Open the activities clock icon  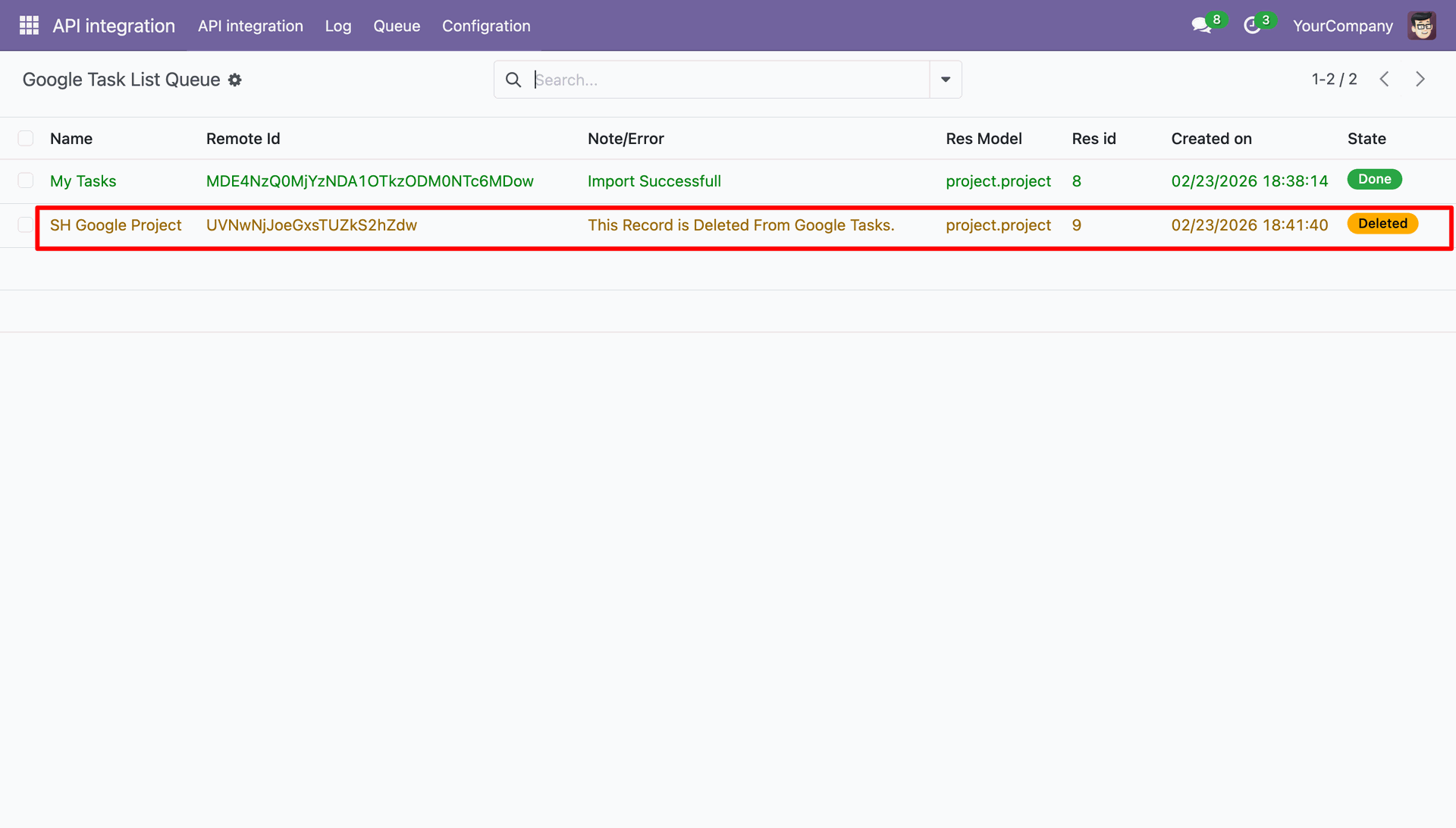[x=1253, y=26]
